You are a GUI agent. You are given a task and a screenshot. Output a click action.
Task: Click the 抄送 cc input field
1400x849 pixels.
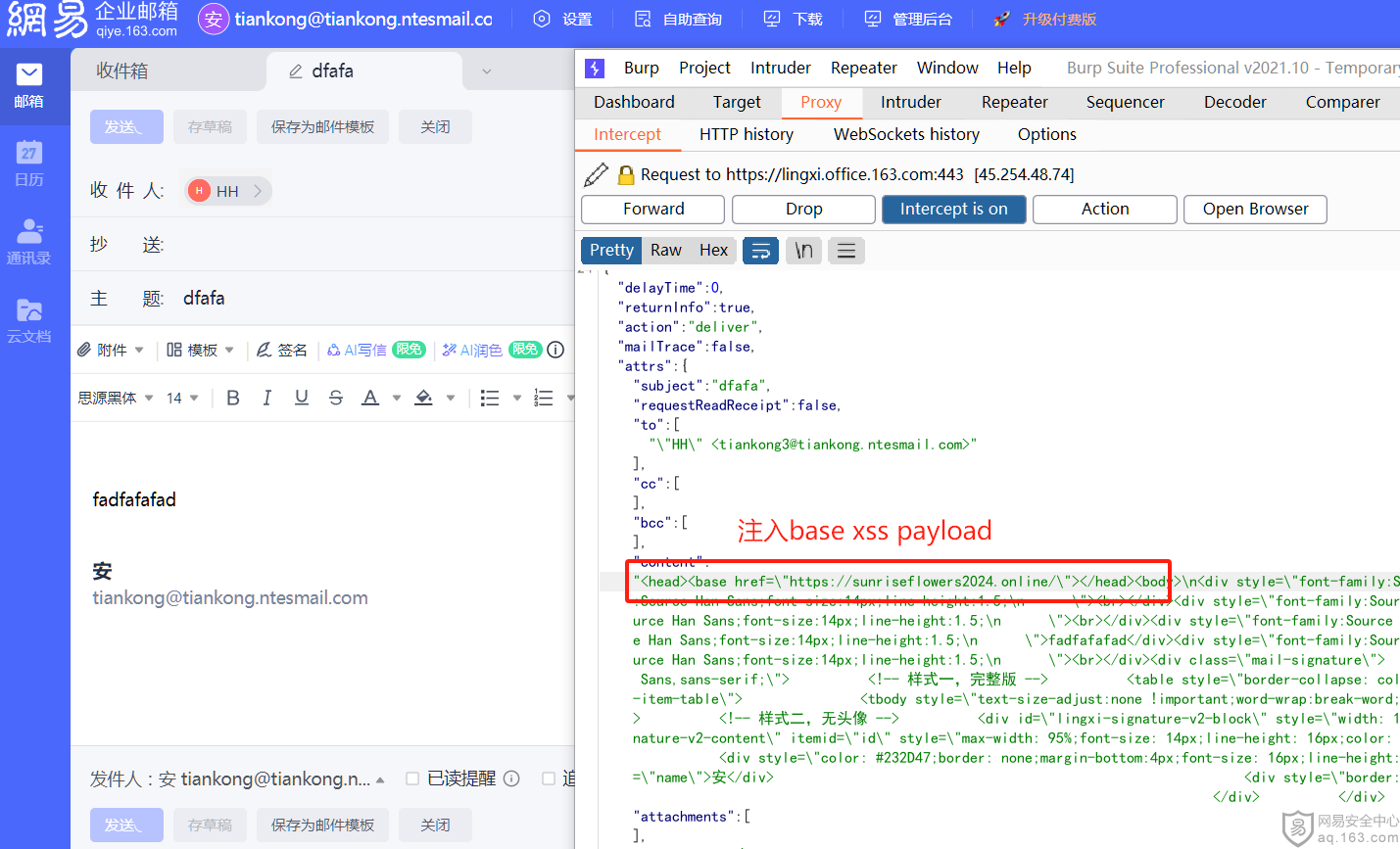tap(374, 244)
